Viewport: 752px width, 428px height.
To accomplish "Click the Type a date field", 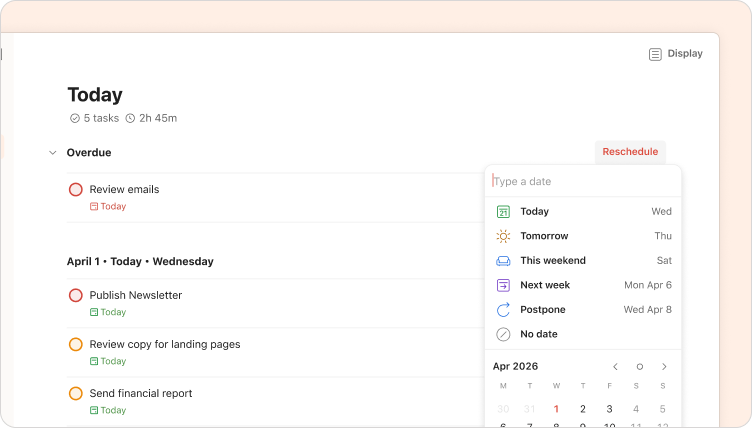I will click(x=583, y=181).
